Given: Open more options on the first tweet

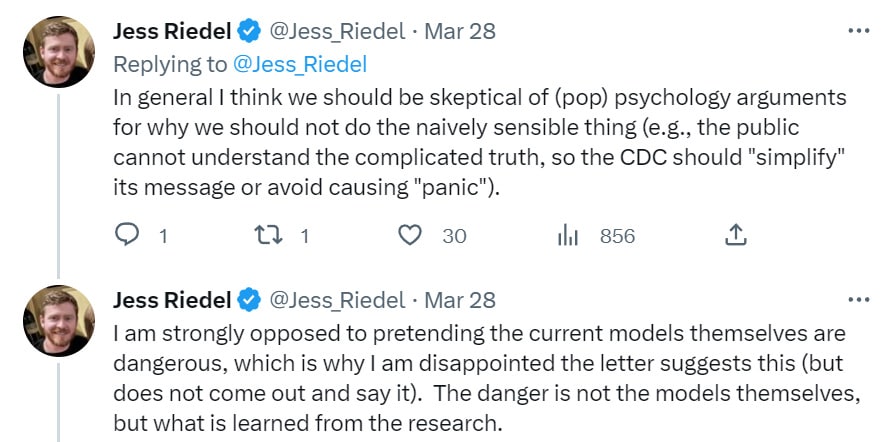Looking at the screenshot, I should coord(859,31).
